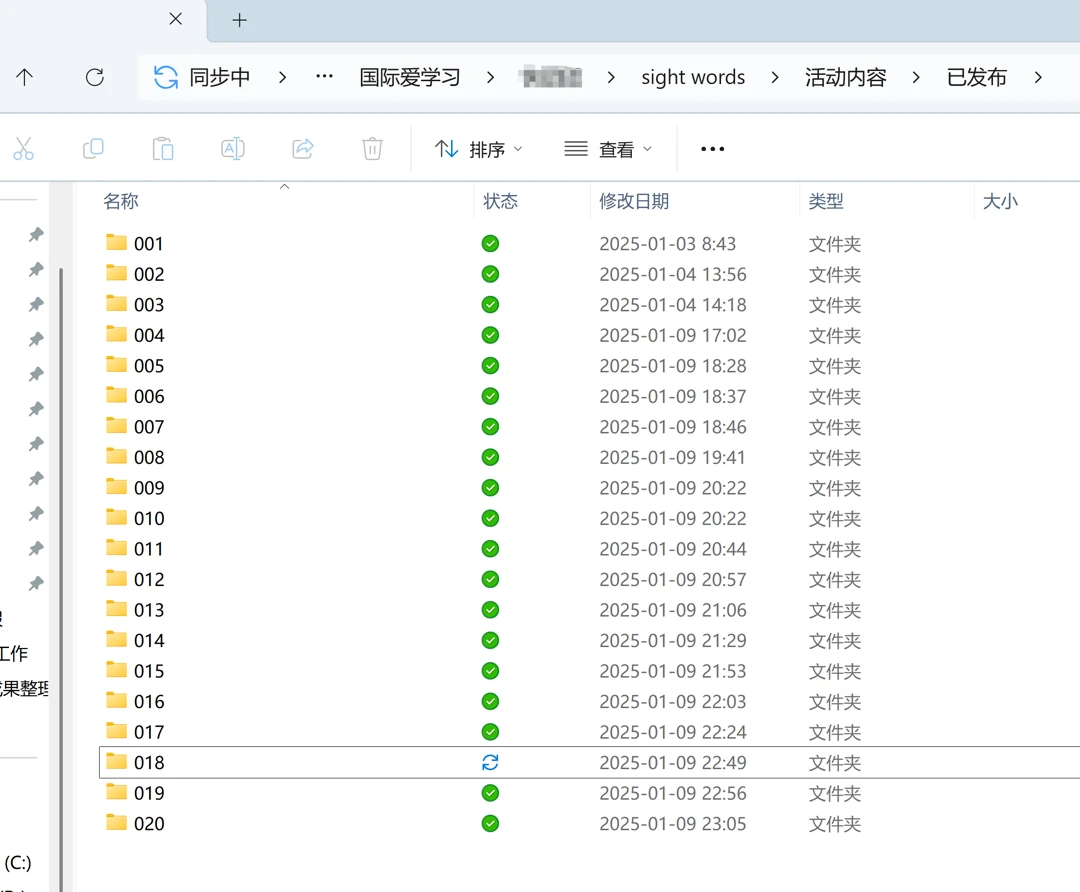This screenshot has width=1080, height=892.
Task: Expand chevron after 活动内容 breadcrumb
Action: [x=916, y=77]
